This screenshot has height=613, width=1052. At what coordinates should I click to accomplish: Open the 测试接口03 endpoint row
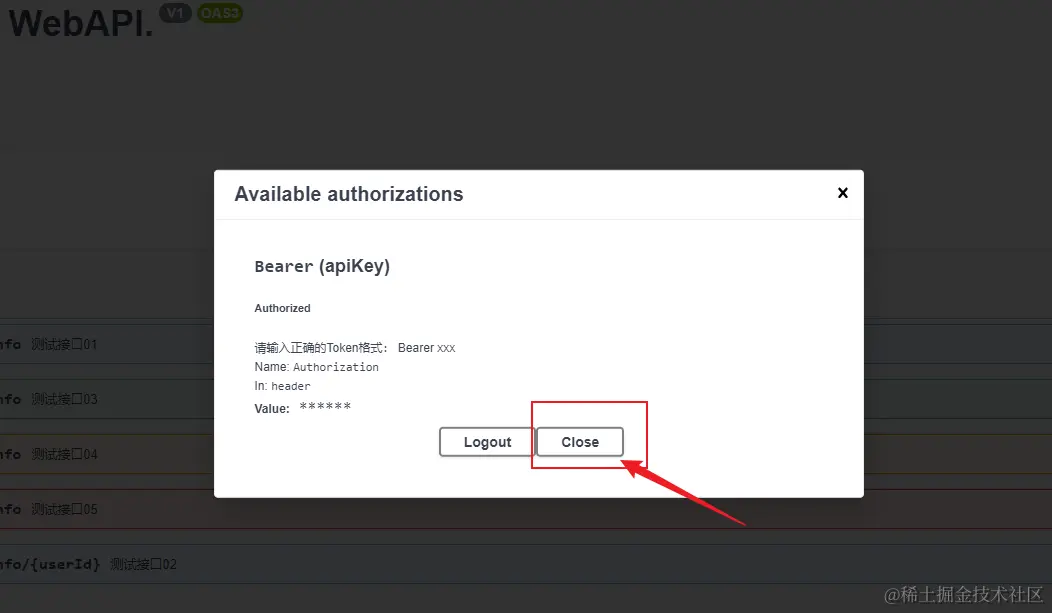(107, 399)
